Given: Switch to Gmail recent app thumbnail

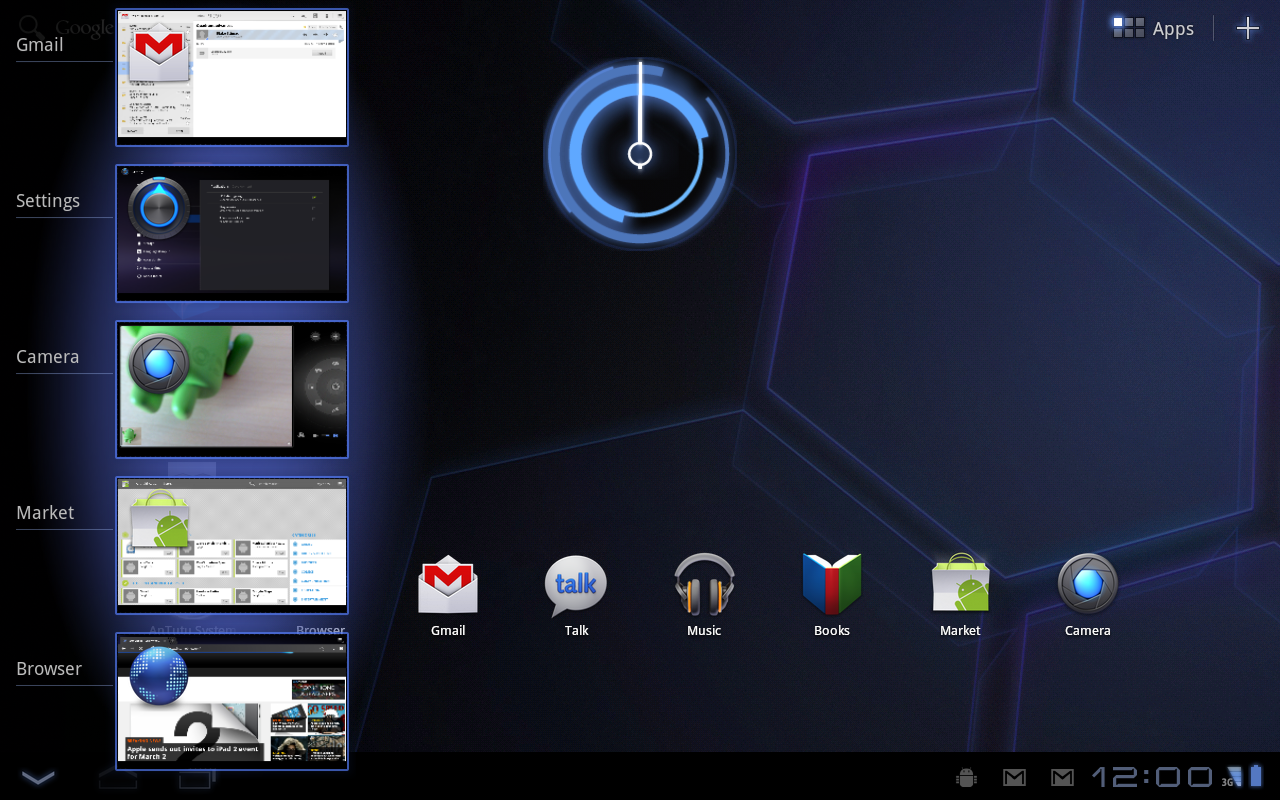Looking at the screenshot, I should click(x=232, y=78).
